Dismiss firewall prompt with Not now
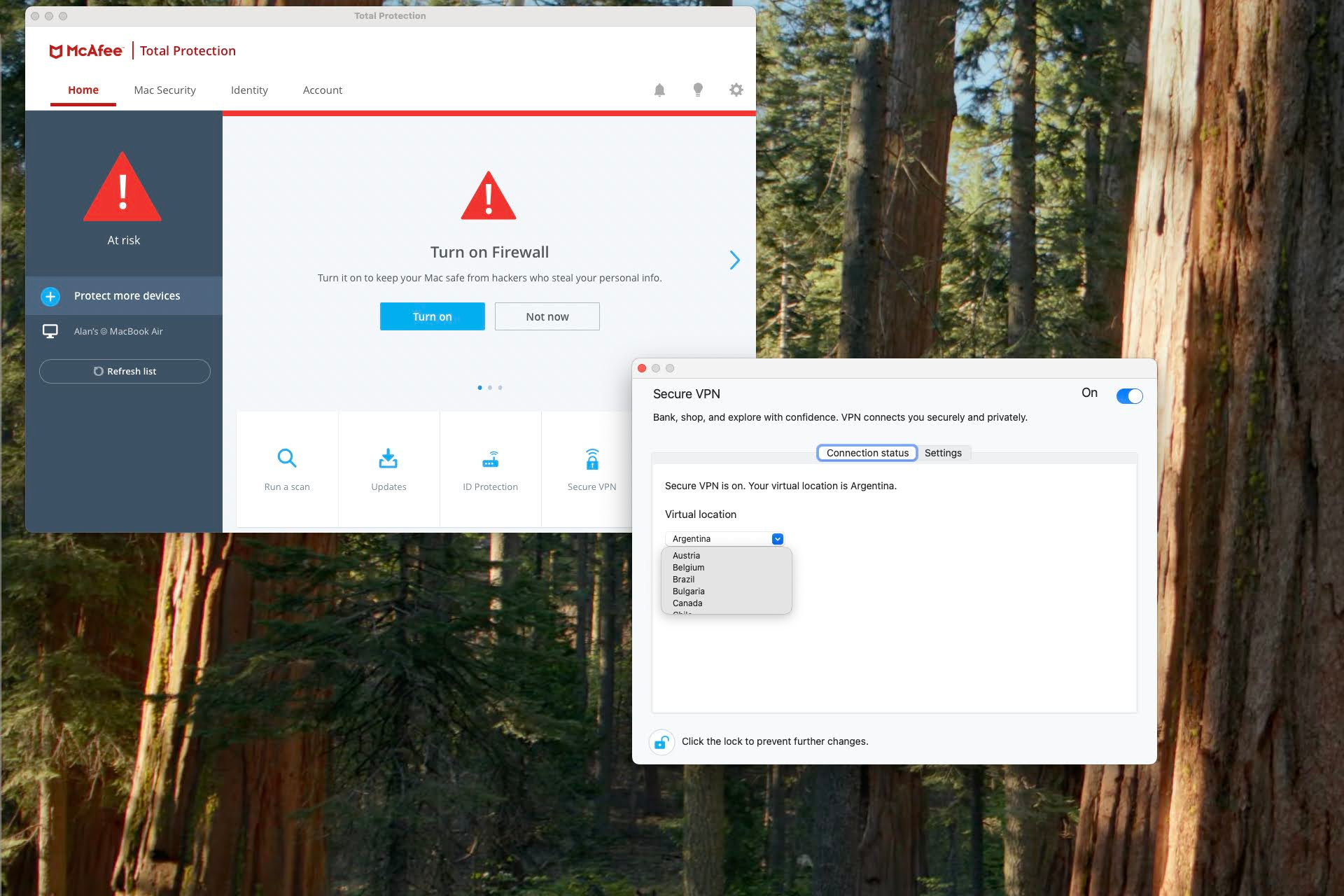This screenshot has width=1344, height=896. pos(546,317)
